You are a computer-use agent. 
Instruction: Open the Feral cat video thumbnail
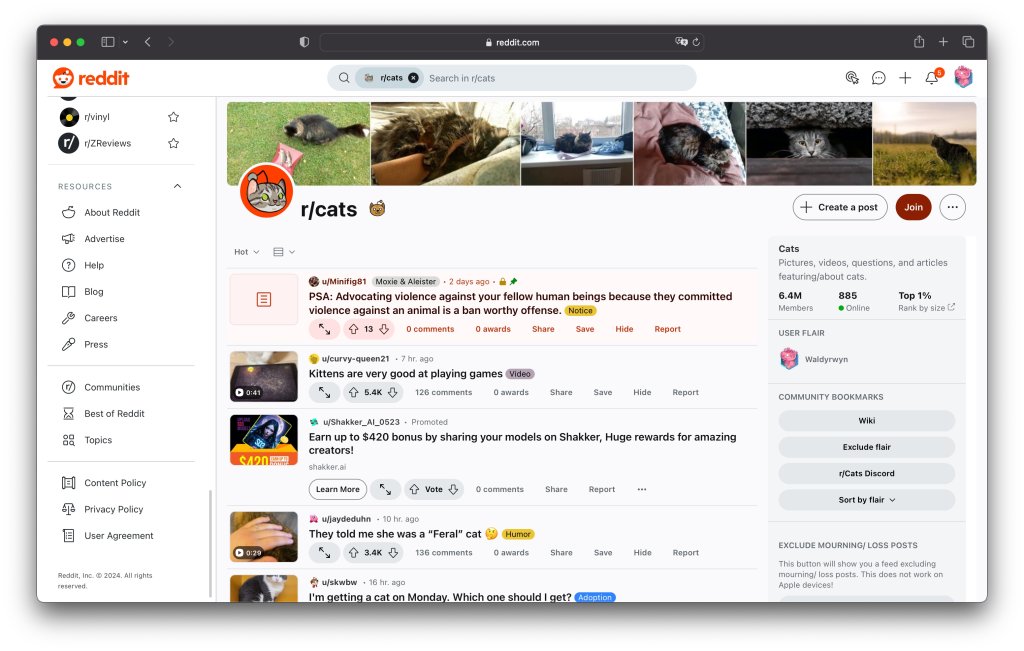264,537
